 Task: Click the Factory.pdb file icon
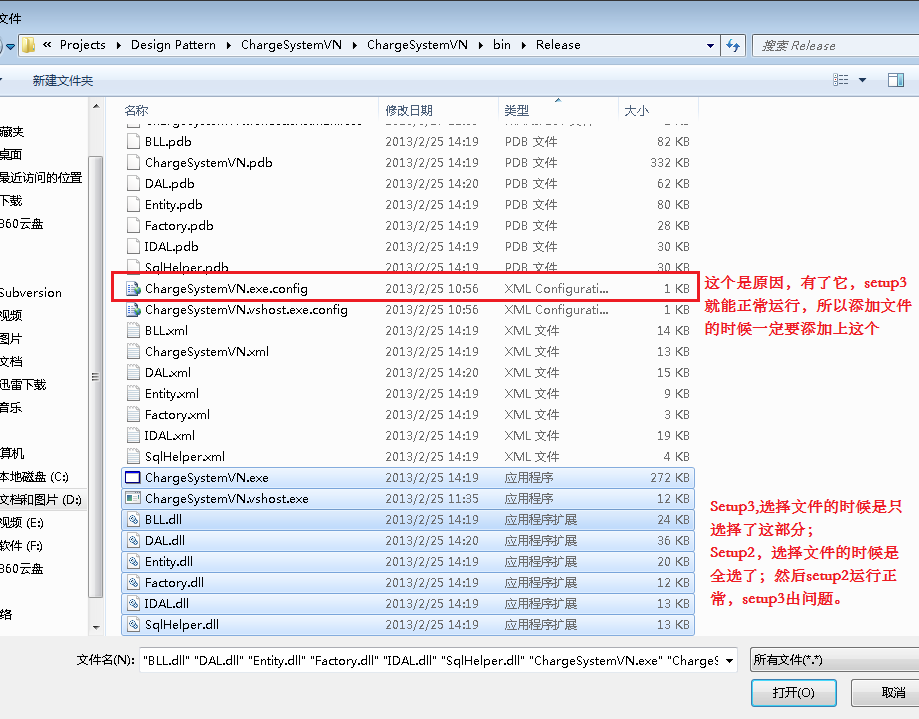coord(134,226)
